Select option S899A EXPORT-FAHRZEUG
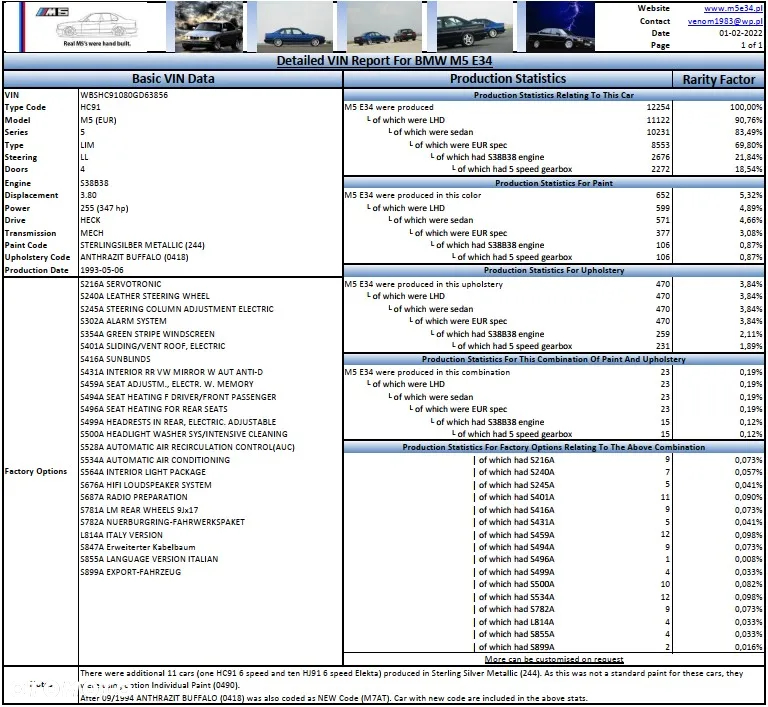The width and height of the screenshot is (768, 707). pyautogui.click(x=131, y=572)
